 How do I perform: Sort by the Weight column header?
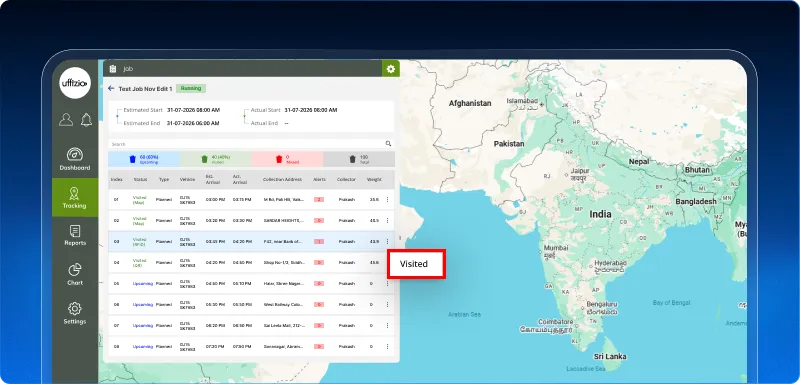pos(374,180)
